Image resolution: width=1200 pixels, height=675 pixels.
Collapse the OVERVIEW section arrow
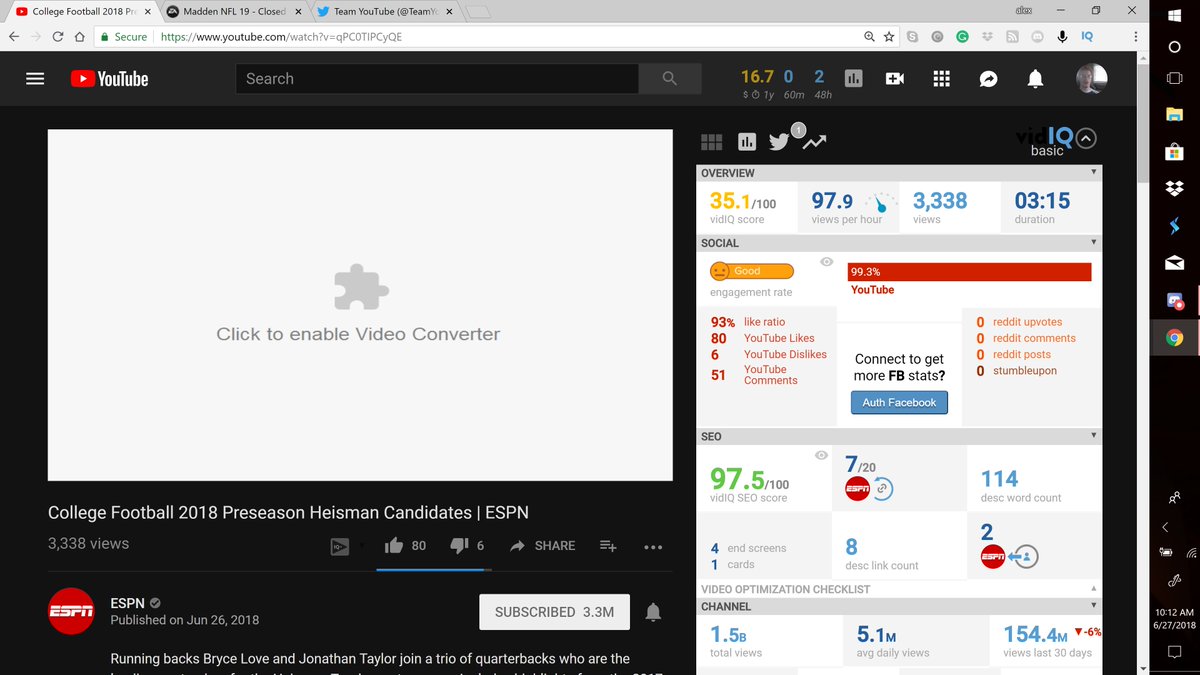[1093, 172]
